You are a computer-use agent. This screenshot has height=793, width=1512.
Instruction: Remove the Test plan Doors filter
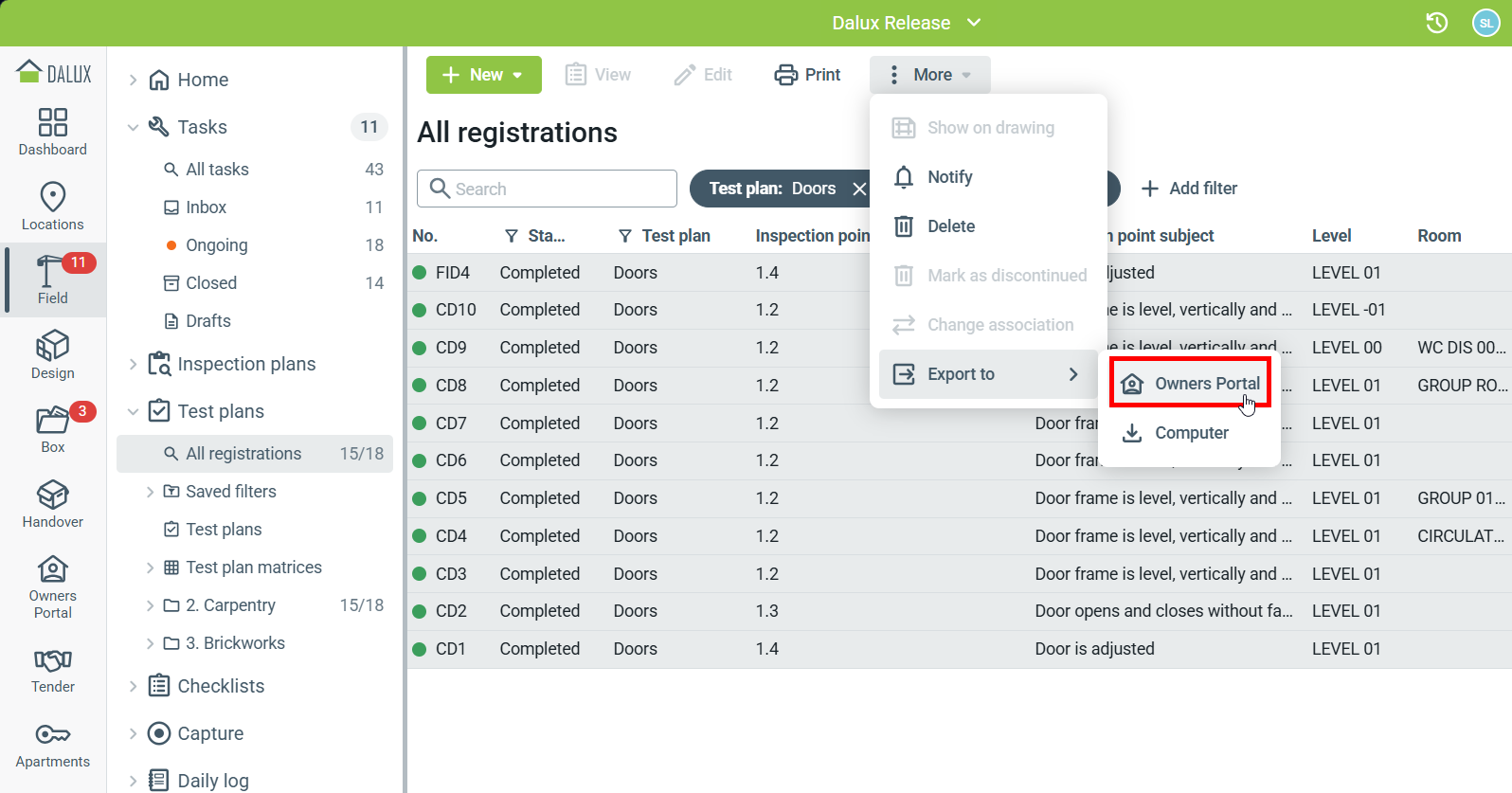[859, 189]
